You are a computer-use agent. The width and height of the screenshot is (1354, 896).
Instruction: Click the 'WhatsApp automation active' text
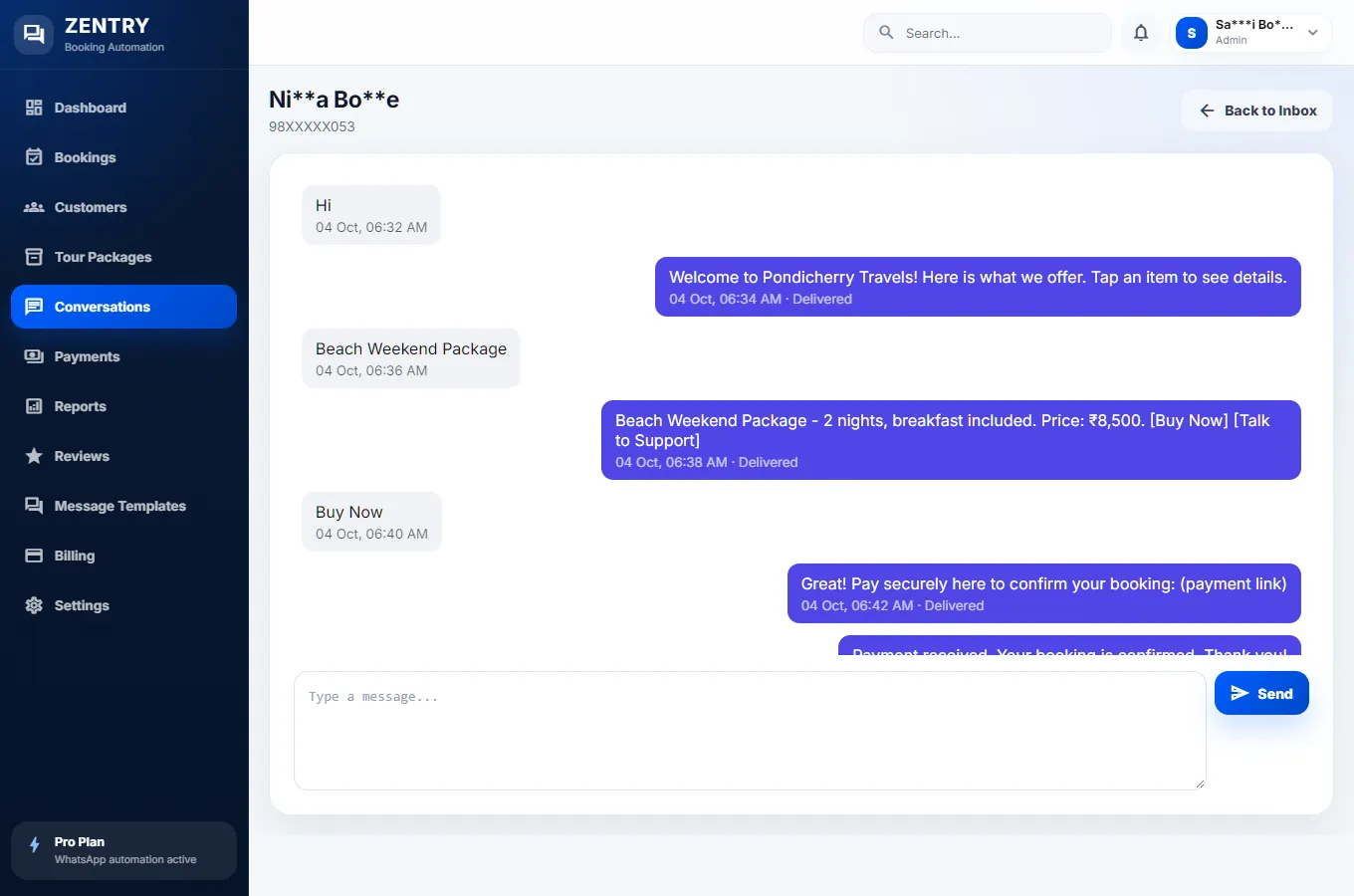[x=125, y=859]
